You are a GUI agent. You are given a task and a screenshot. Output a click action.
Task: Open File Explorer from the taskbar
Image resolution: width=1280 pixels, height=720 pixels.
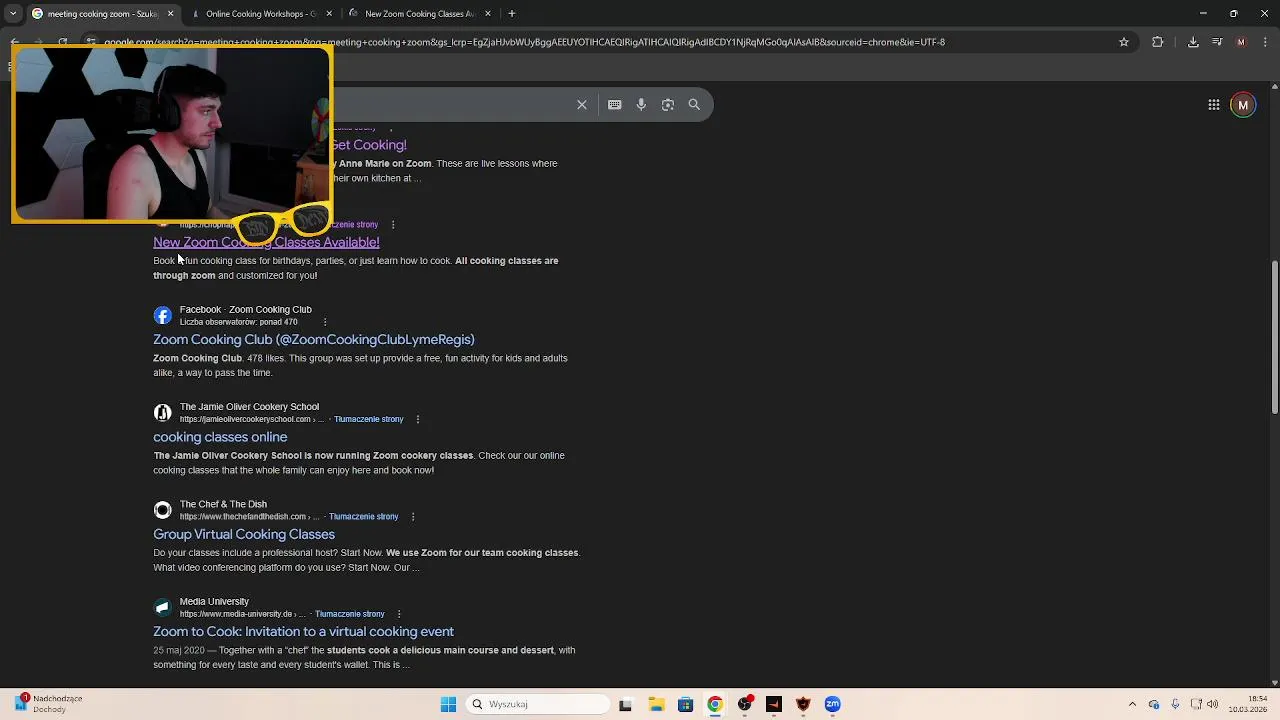pos(655,704)
